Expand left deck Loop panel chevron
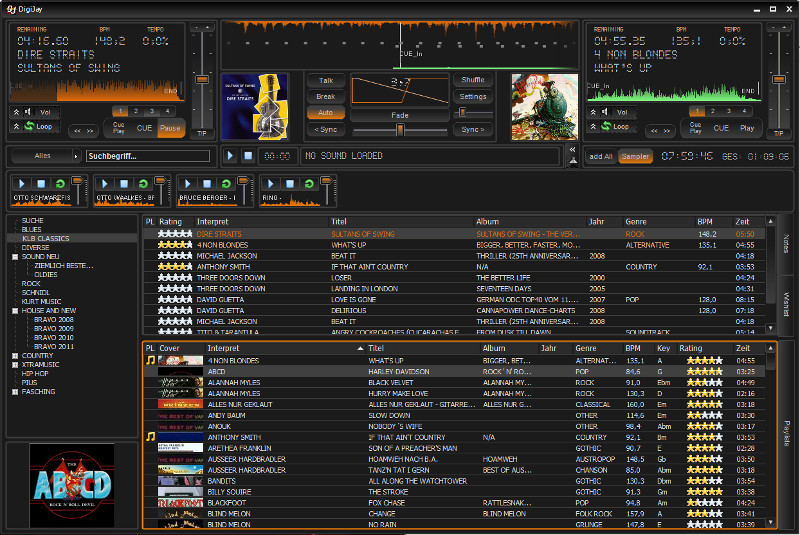Screen dimensions: 800x535 (16, 126)
